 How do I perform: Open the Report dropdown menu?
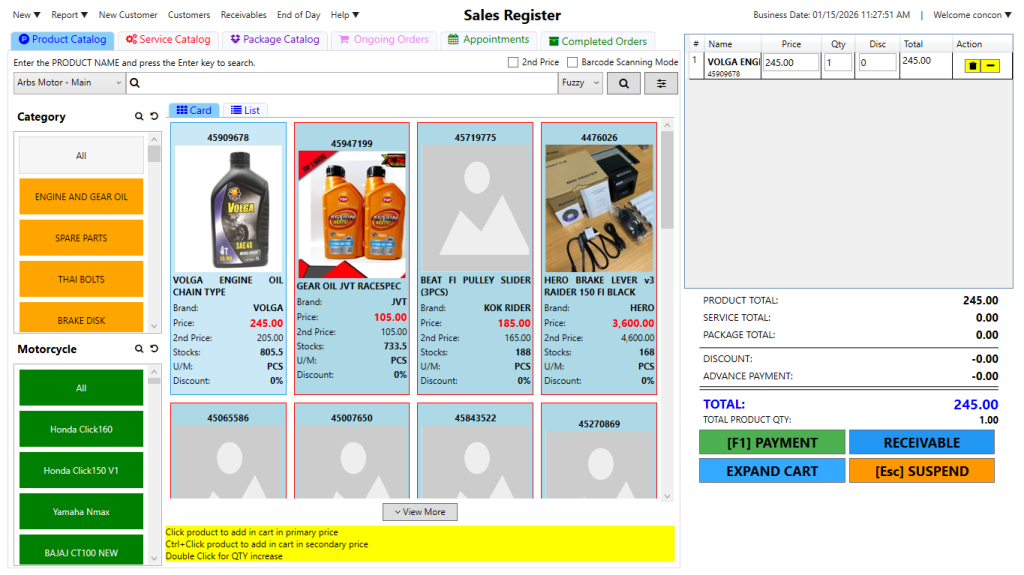69,15
